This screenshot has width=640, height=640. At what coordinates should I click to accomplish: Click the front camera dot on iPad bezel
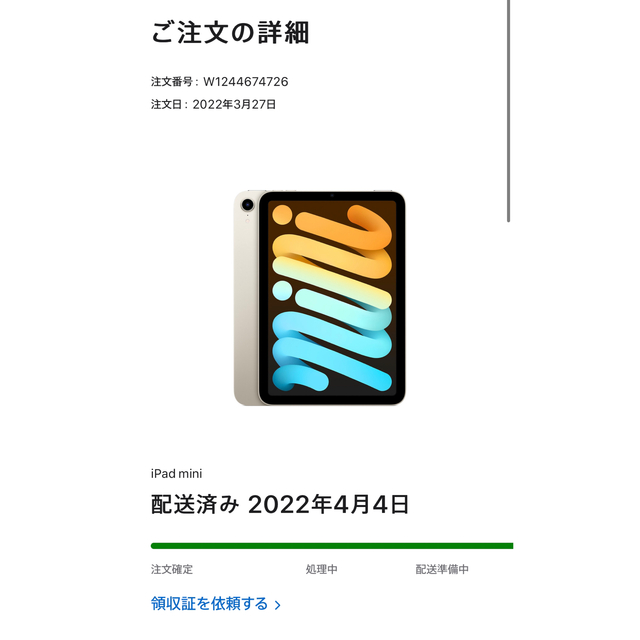pyautogui.click(x=332, y=196)
